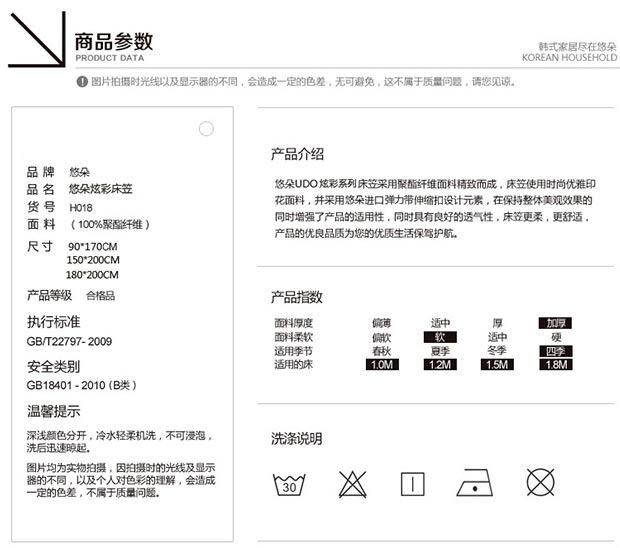
Task: Click the 偏薄 thickness option
Action: tap(382, 323)
